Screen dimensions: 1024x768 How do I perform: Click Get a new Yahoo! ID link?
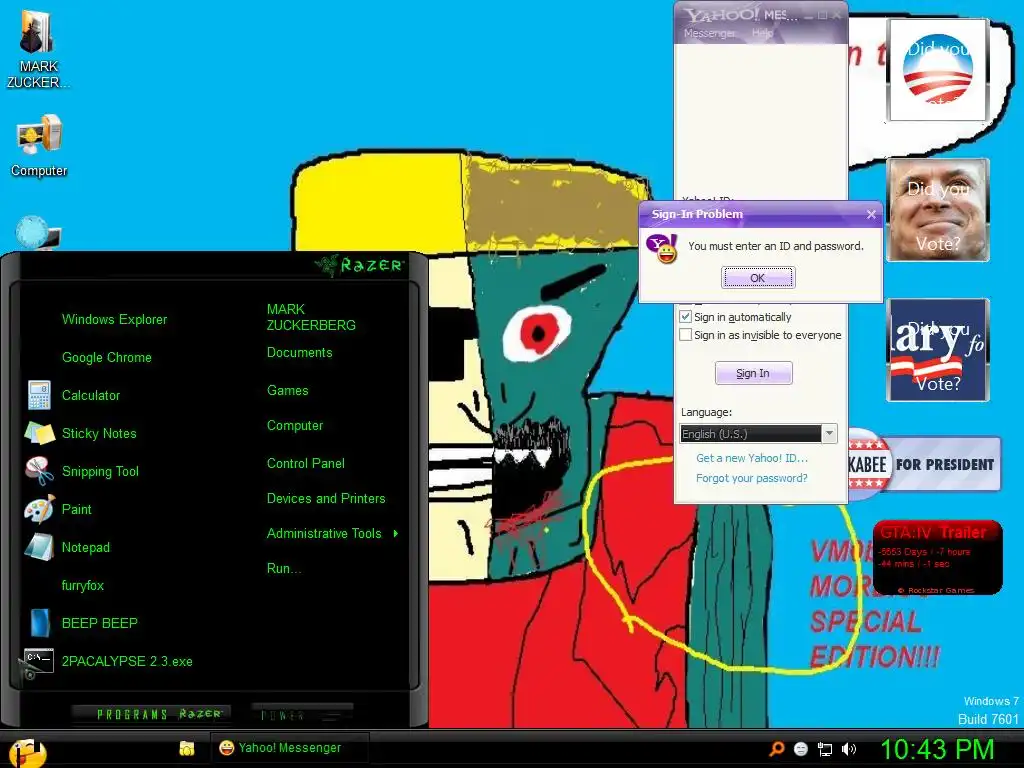pos(752,458)
